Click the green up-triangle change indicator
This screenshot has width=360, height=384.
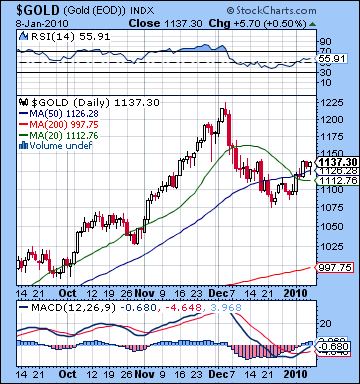coord(312,24)
